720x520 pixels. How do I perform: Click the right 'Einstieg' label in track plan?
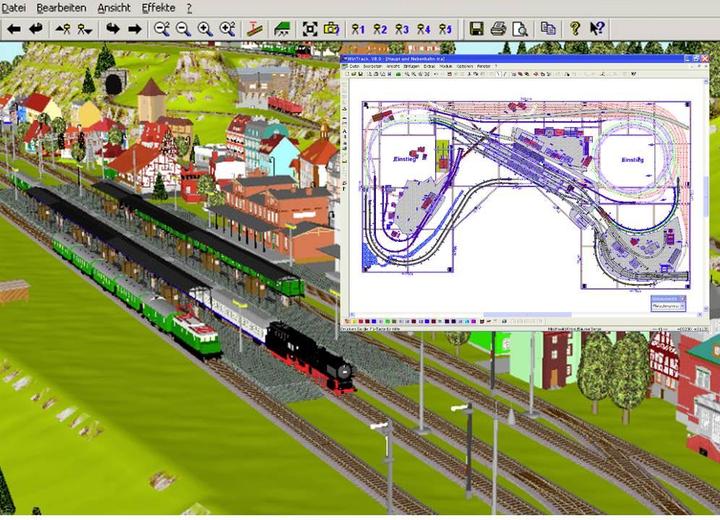633,160
